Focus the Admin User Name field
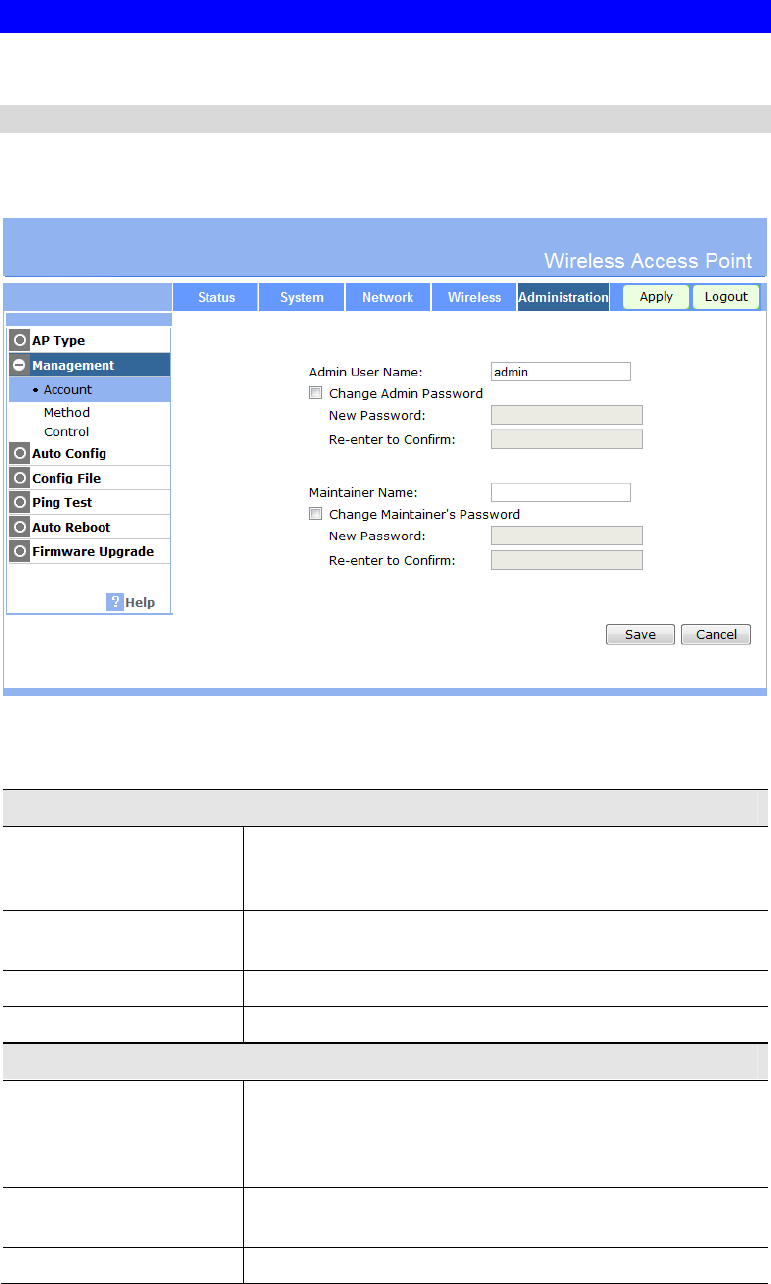This screenshot has height=1284, width=771. pyautogui.click(x=561, y=371)
